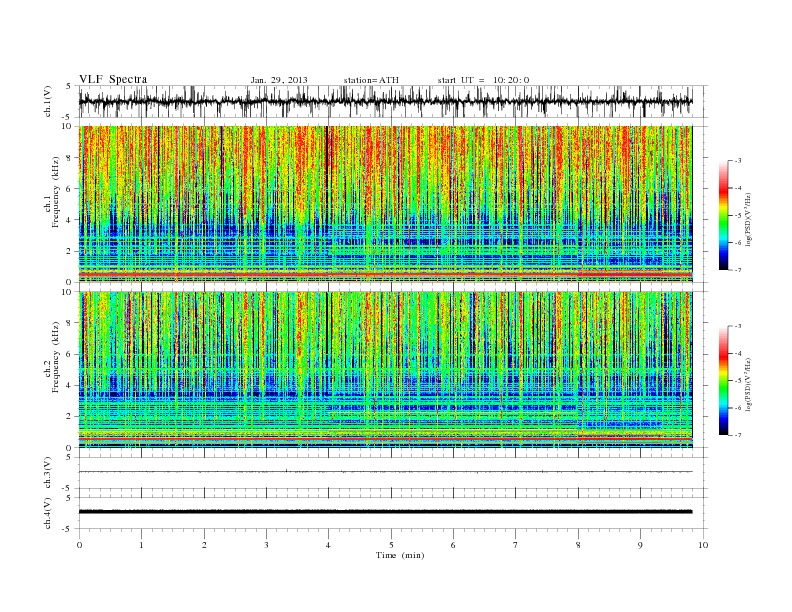792x612 pixels.
Task: Click the "2" tick on the time axis
Action: coord(204,545)
